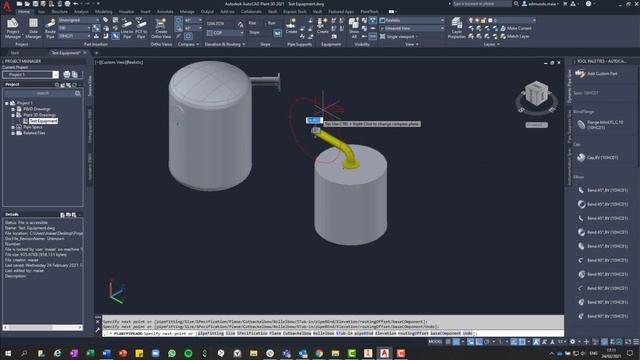This screenshot has height=360, width=640.
Task: Open the Home ribbon tab
Action: click(x=24, y=12)
